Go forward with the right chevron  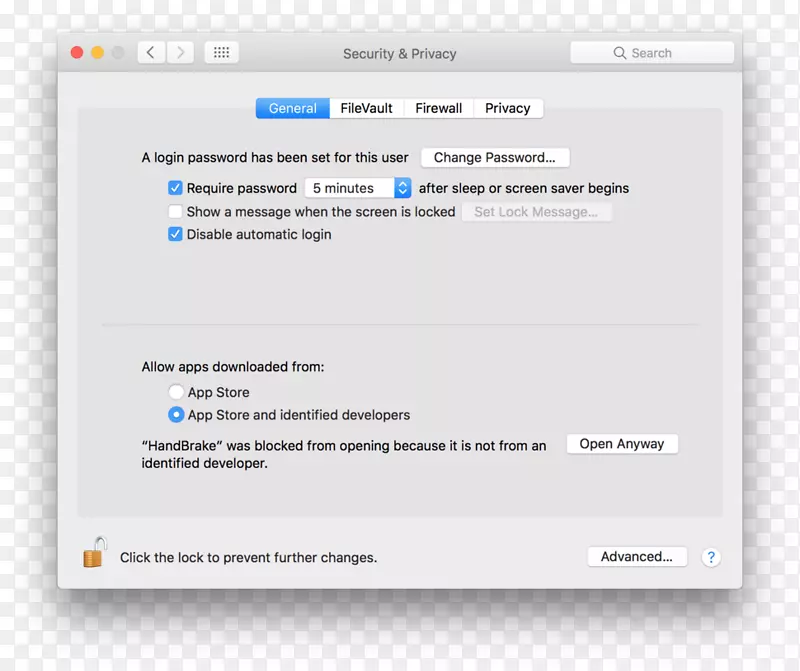tap(180, 53)
